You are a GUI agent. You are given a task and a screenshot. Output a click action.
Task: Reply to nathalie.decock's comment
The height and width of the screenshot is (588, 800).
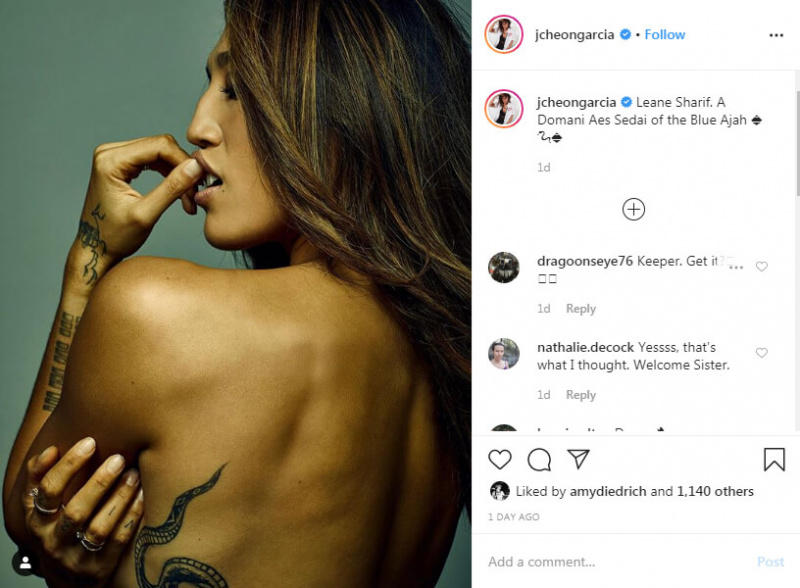click(581, 395)
